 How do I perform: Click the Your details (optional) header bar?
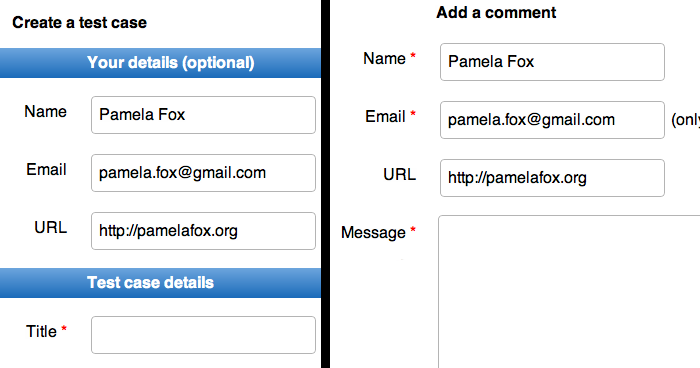(160, 63)
